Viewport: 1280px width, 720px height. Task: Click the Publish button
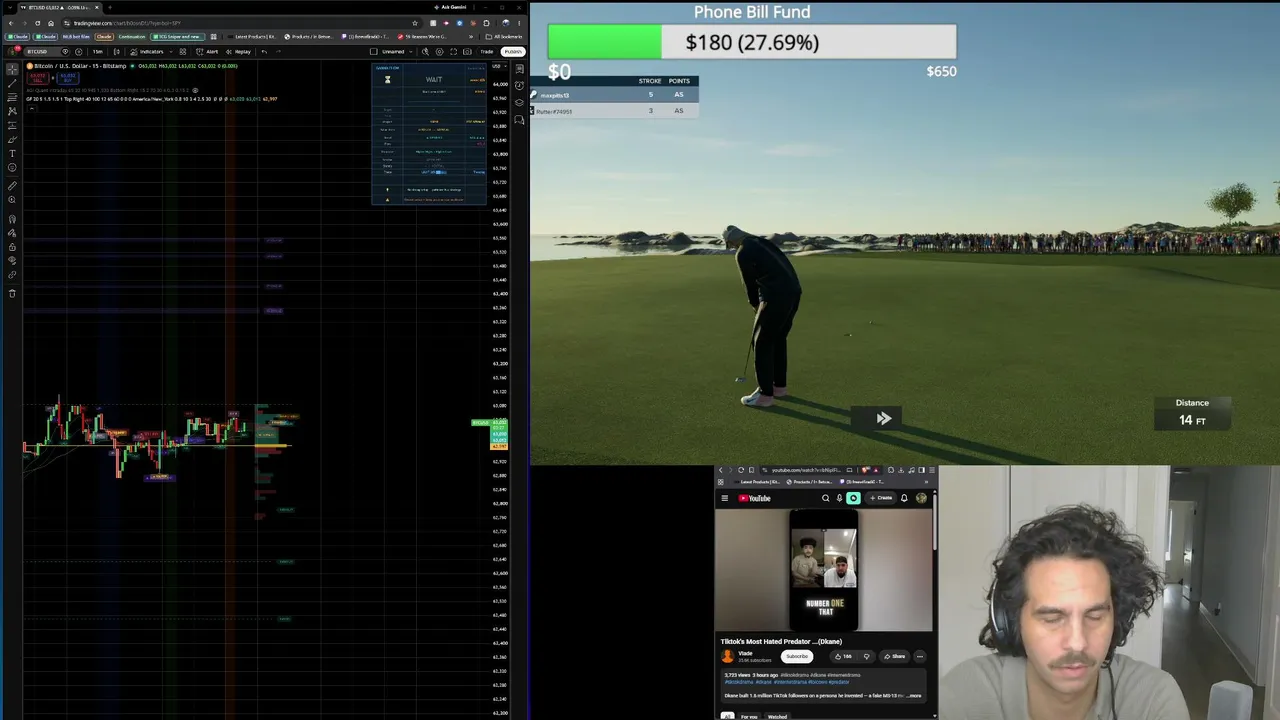coord(513,51)
